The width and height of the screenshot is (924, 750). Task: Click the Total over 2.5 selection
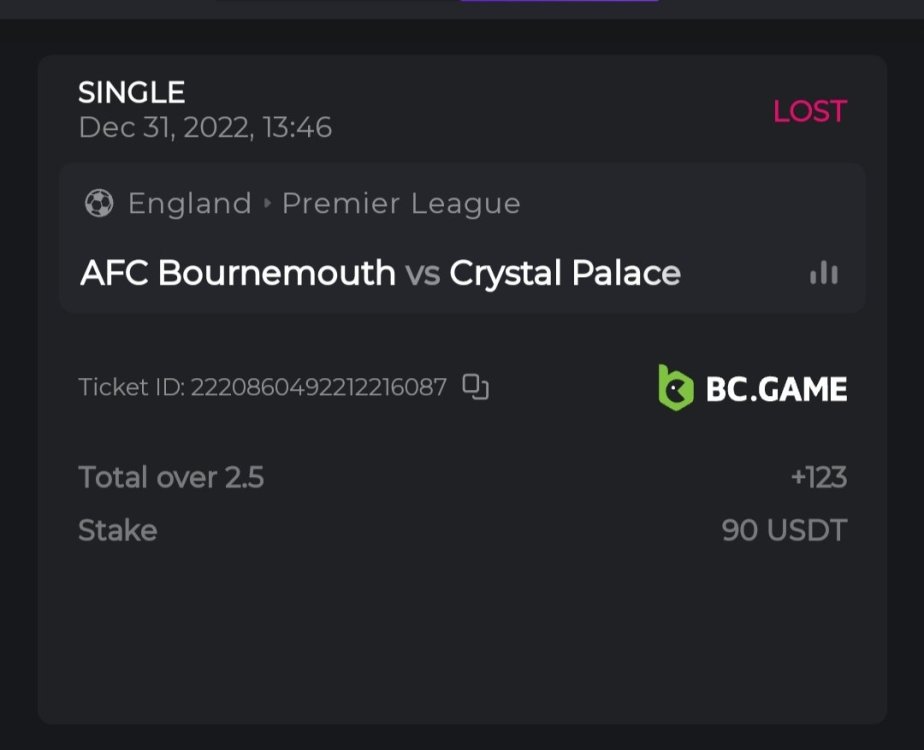tap(171, 478)
